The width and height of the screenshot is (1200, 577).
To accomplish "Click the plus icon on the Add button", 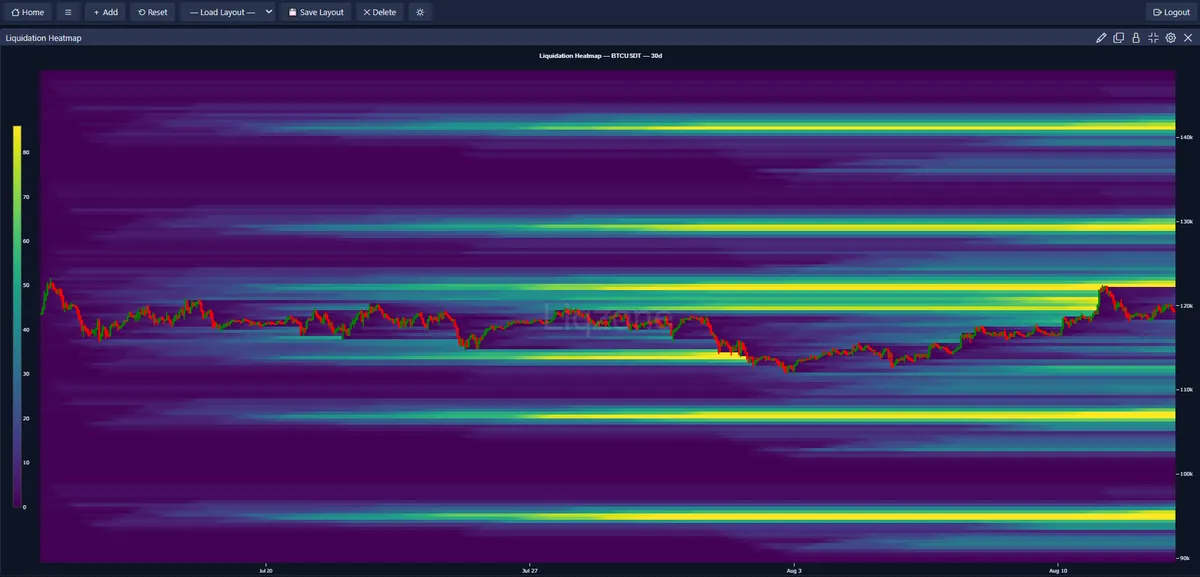I will point(96,12).
